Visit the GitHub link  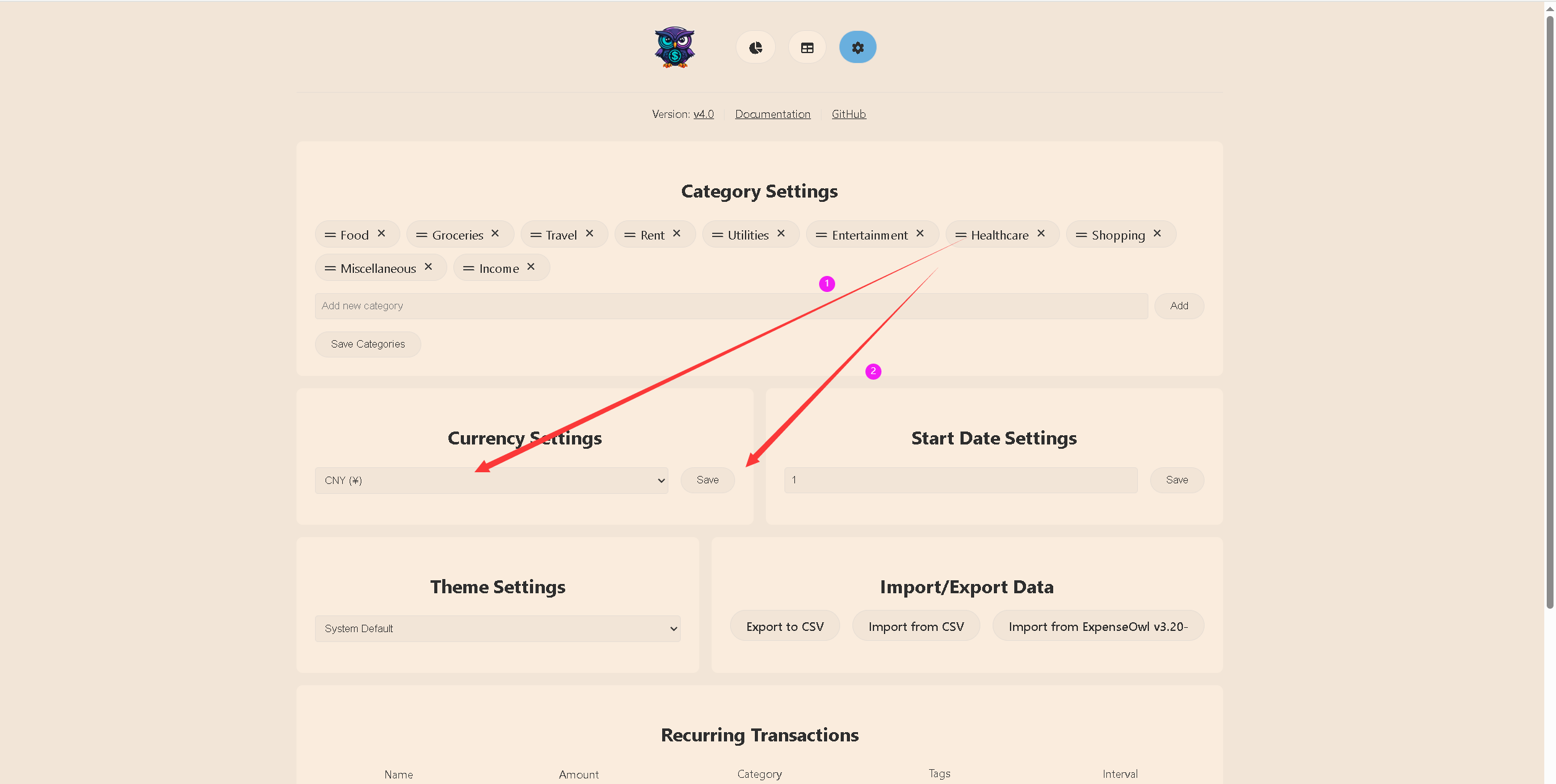(848, 114)
